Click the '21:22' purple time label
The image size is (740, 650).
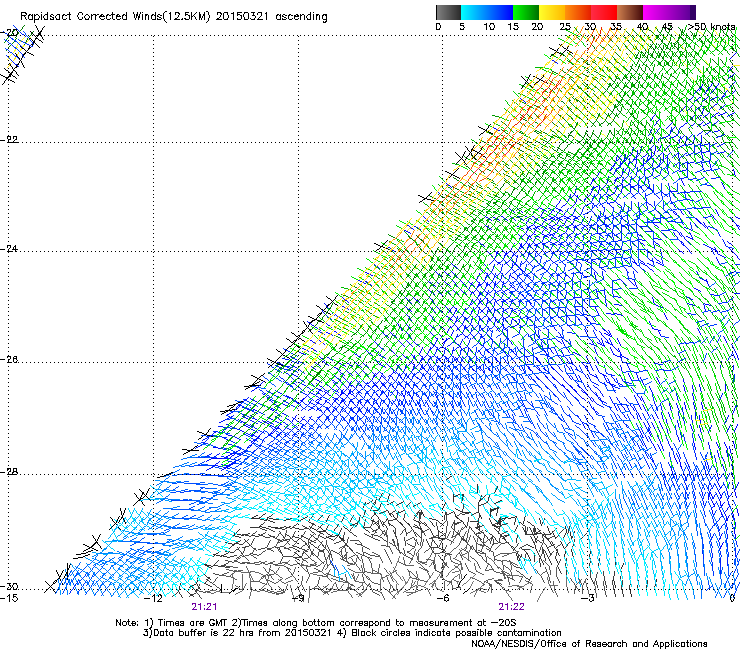tap(512, 607)
